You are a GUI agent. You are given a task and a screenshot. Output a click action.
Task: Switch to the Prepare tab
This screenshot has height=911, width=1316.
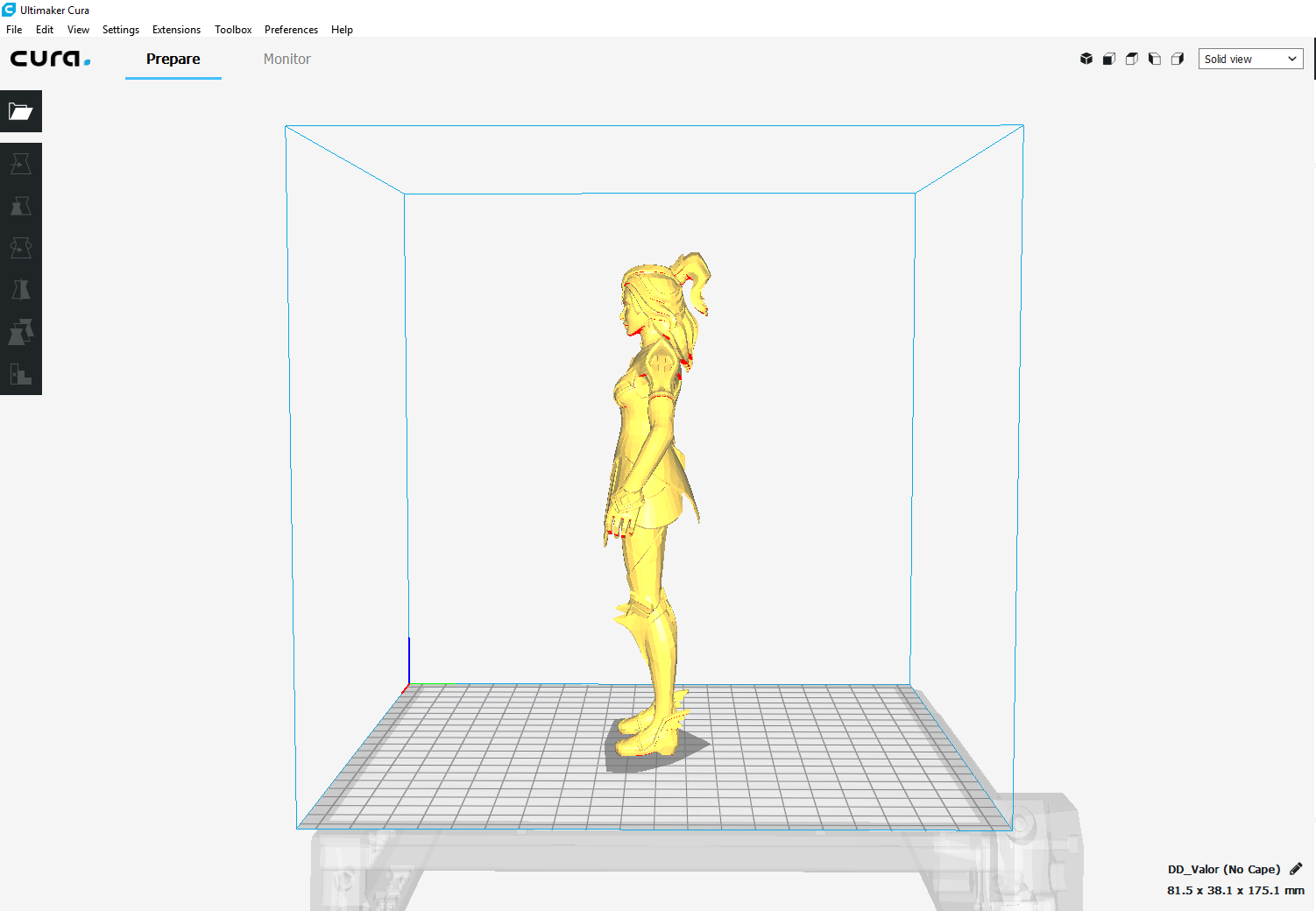[x=173, y=59]
